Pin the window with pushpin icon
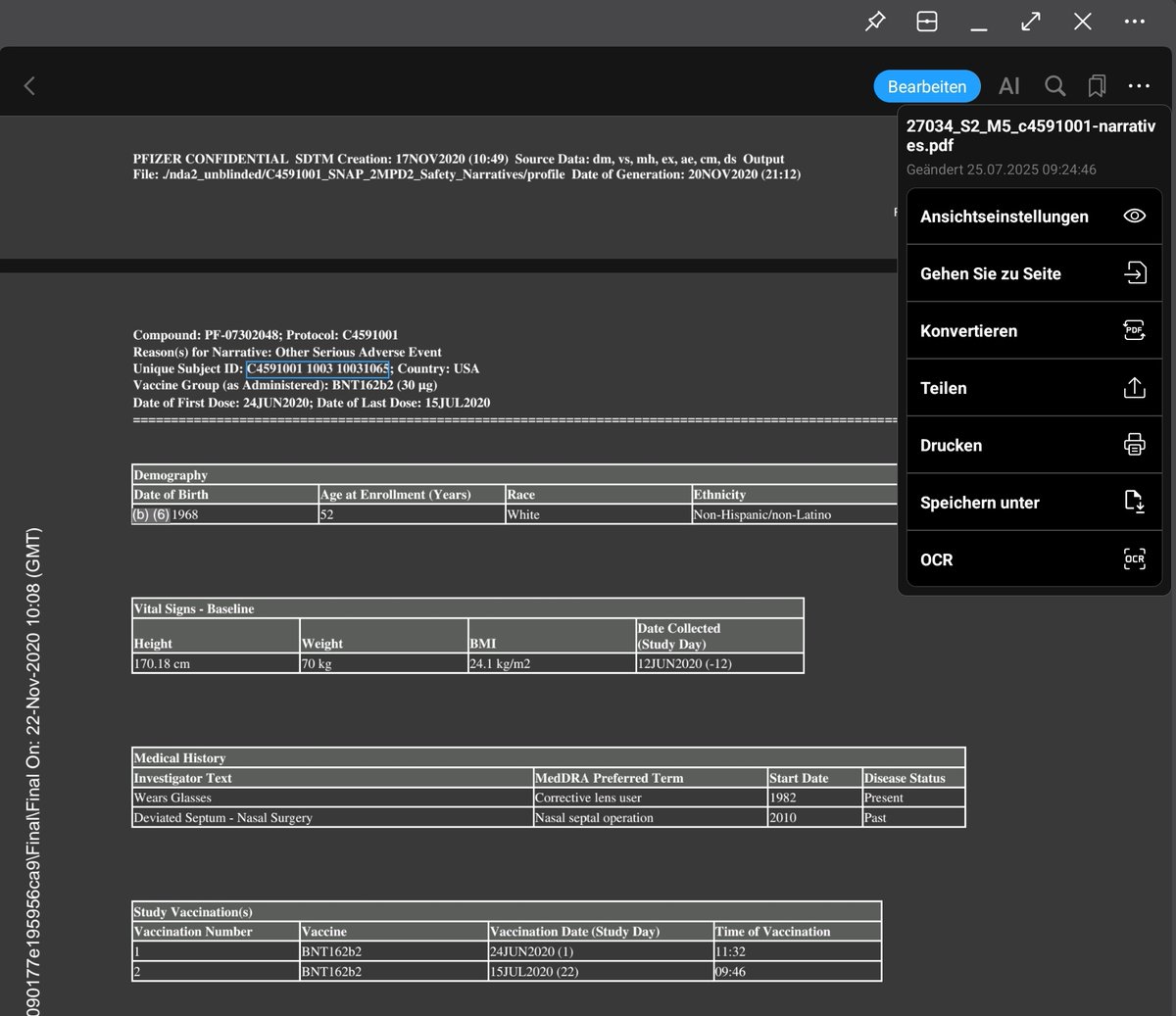 875,21
